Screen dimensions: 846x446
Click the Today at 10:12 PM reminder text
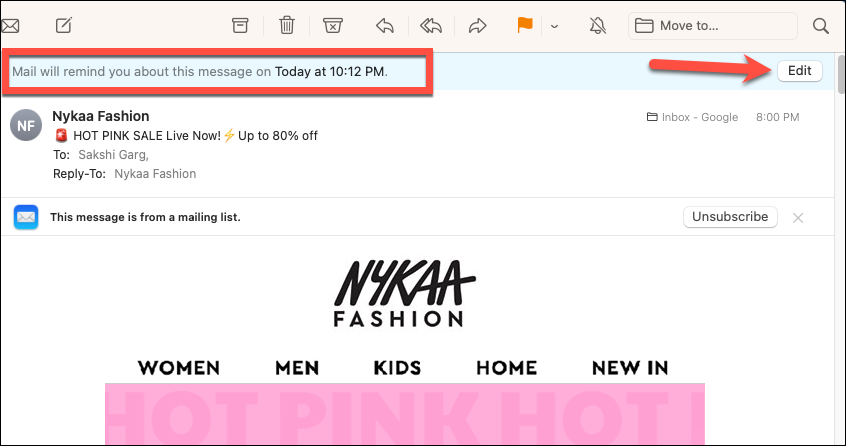[x=331, y=72]
